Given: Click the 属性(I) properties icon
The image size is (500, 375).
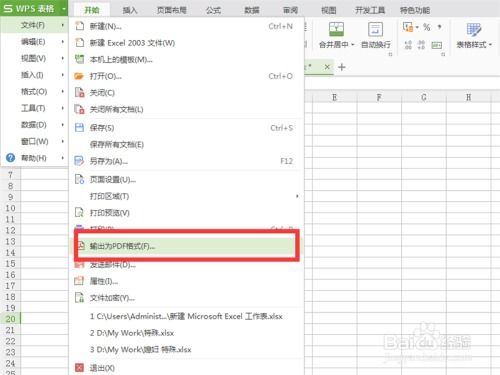Looking at the screenshot, I should click(x=79, y=281).
